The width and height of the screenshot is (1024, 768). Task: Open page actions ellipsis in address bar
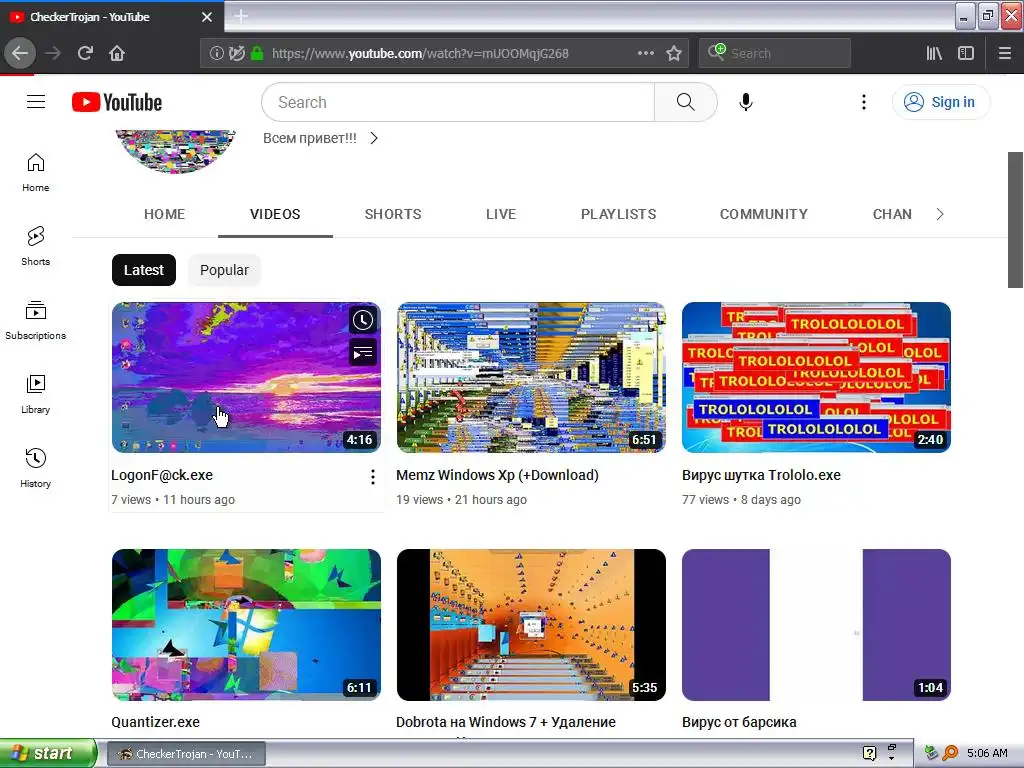pos(646,53)
